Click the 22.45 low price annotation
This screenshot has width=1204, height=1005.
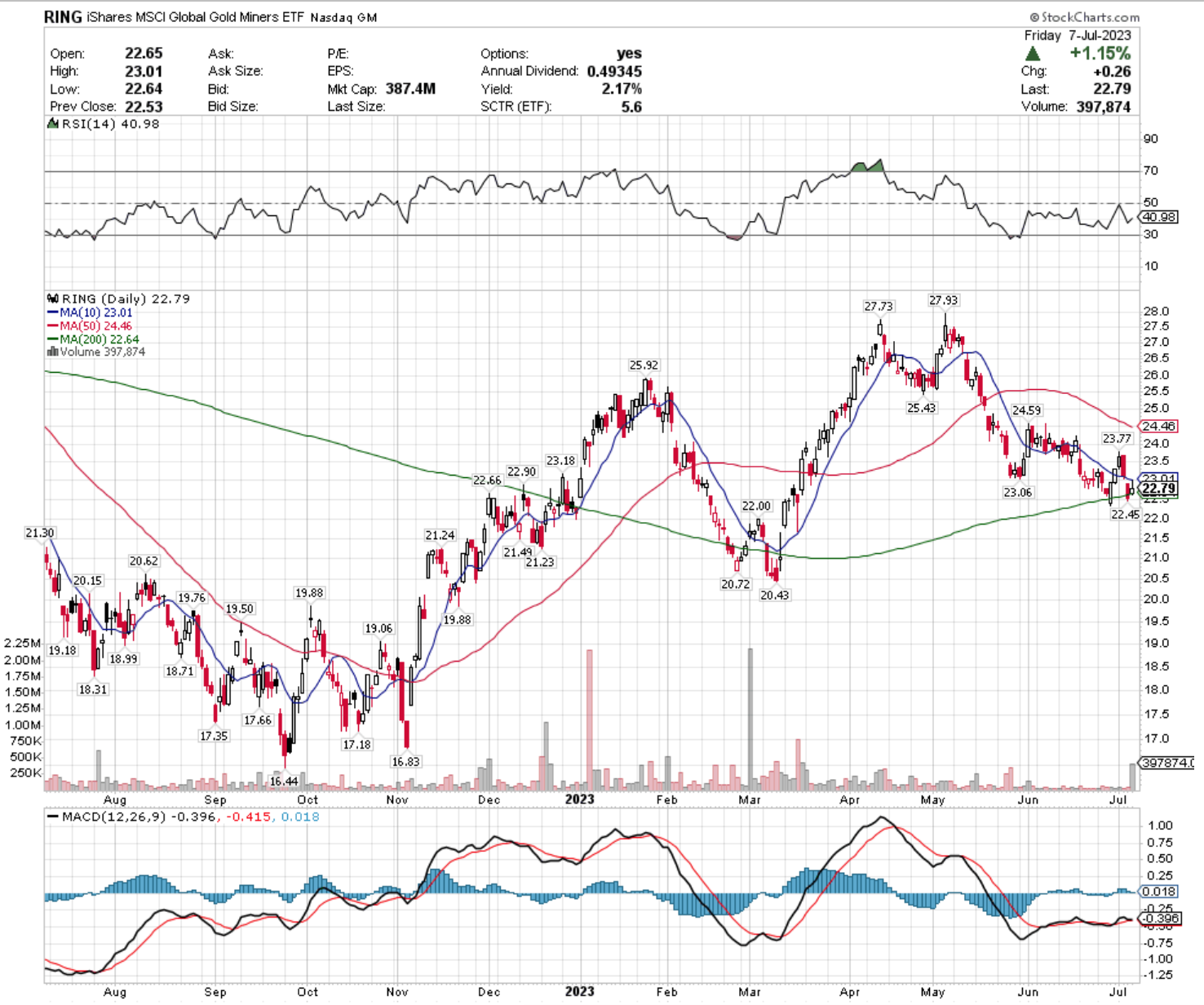click(1125, 514)
